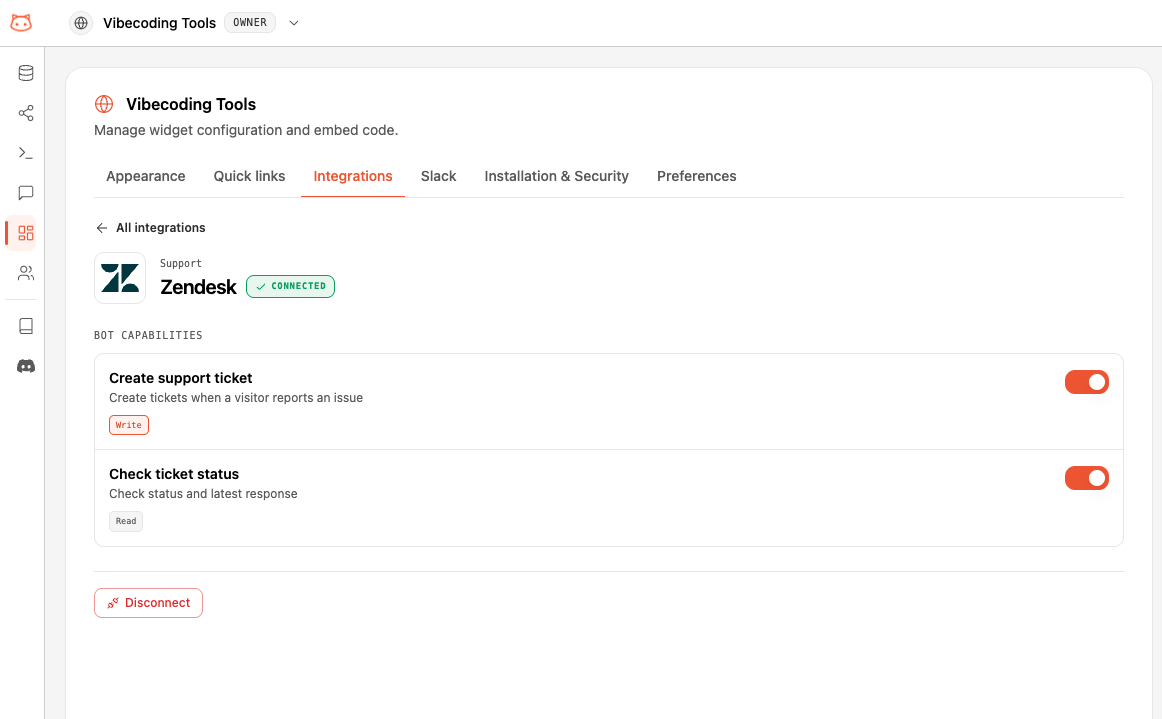Disable the Create support ticket toggle
1162x719 pixels.
click(1086, 382)
